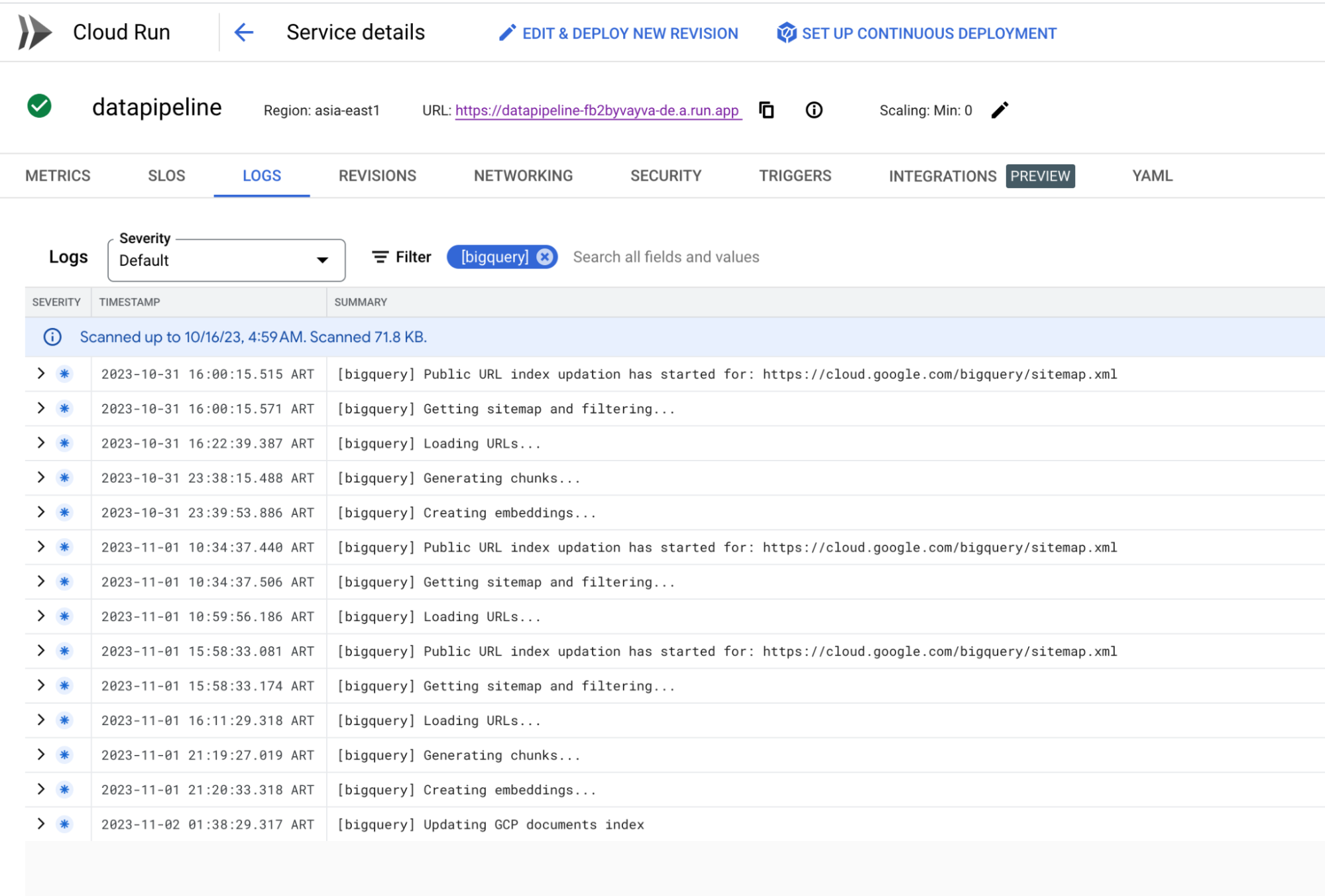
Task: Remove the [bigquery] filter chip
Action: tap(545, 257)
